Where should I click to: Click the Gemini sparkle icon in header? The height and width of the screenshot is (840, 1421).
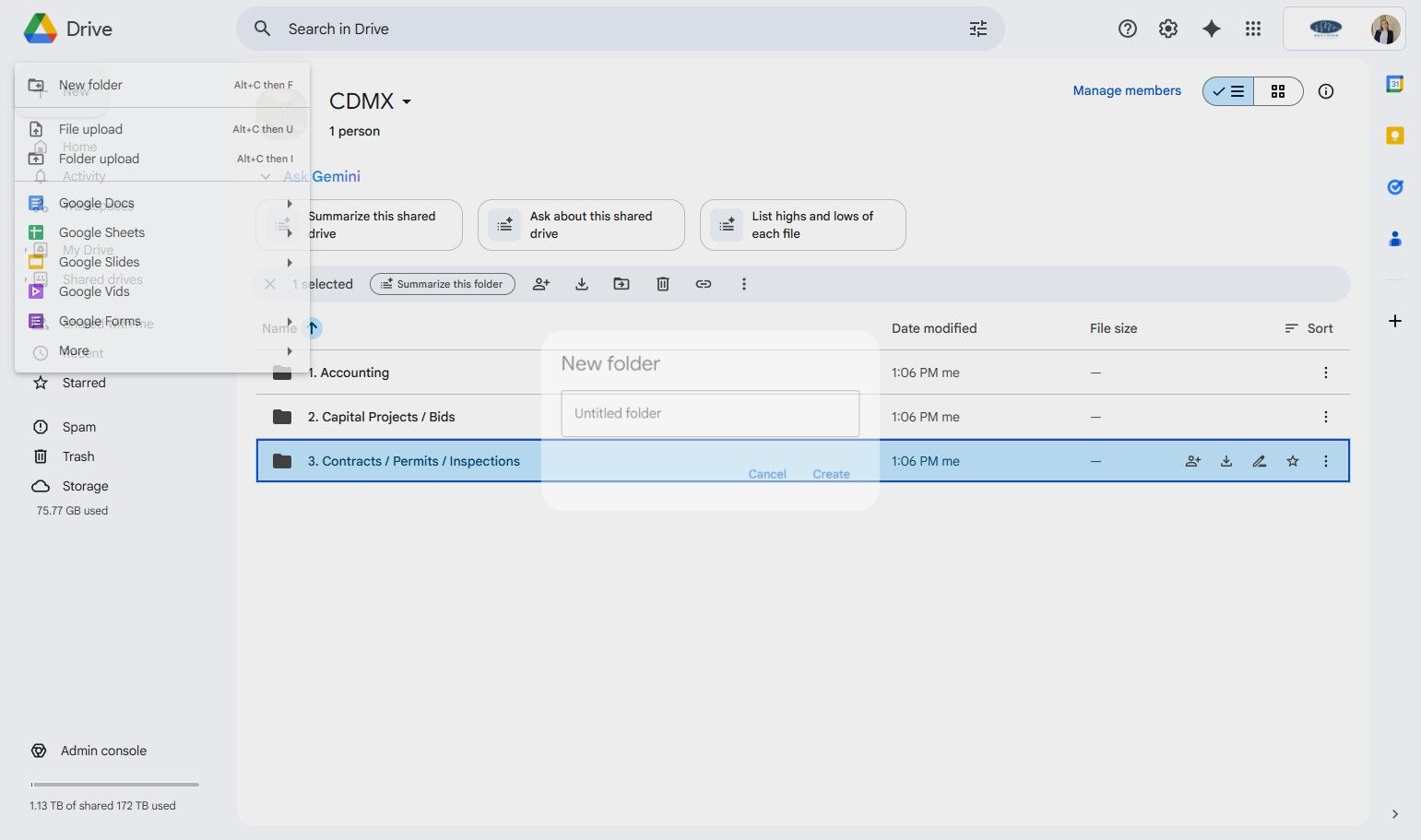click(1211, 29)
